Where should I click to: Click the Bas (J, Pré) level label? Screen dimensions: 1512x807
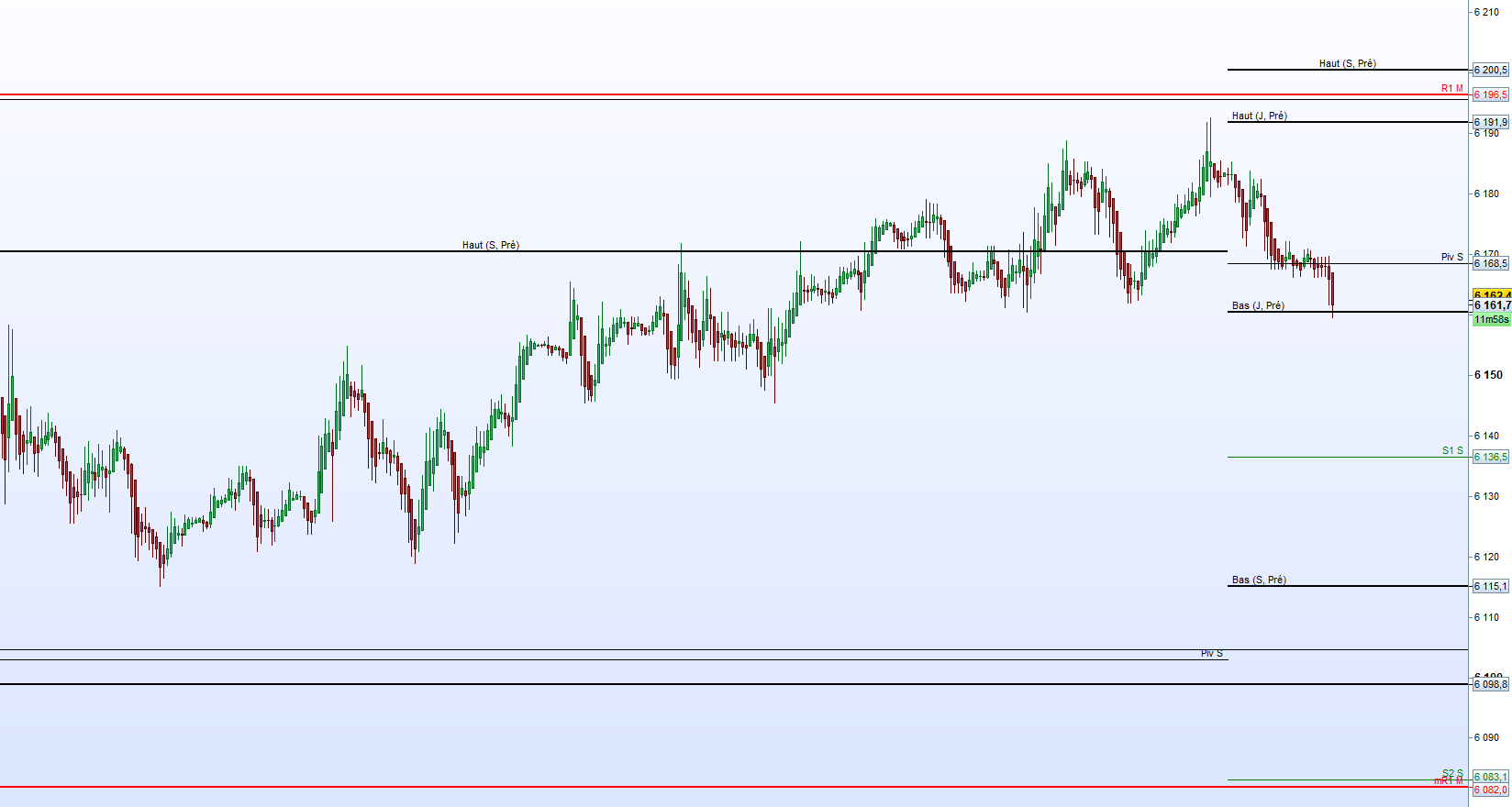click(1258, 305)
